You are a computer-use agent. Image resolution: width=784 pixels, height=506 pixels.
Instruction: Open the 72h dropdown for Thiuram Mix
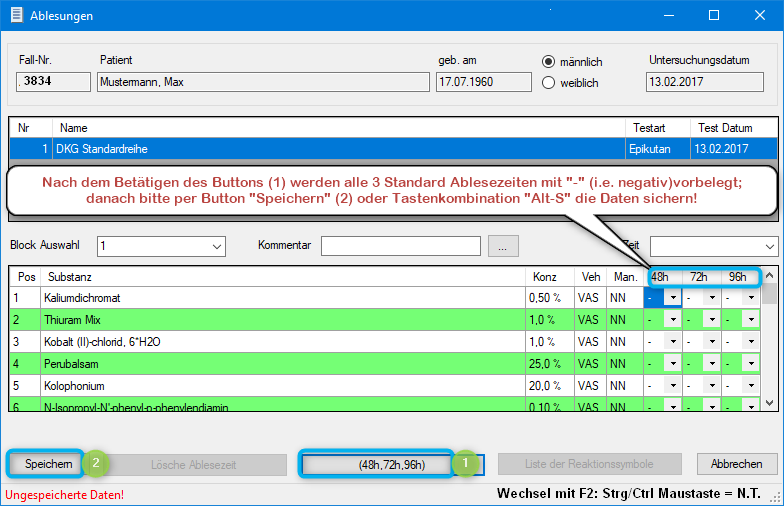[712, 319]
